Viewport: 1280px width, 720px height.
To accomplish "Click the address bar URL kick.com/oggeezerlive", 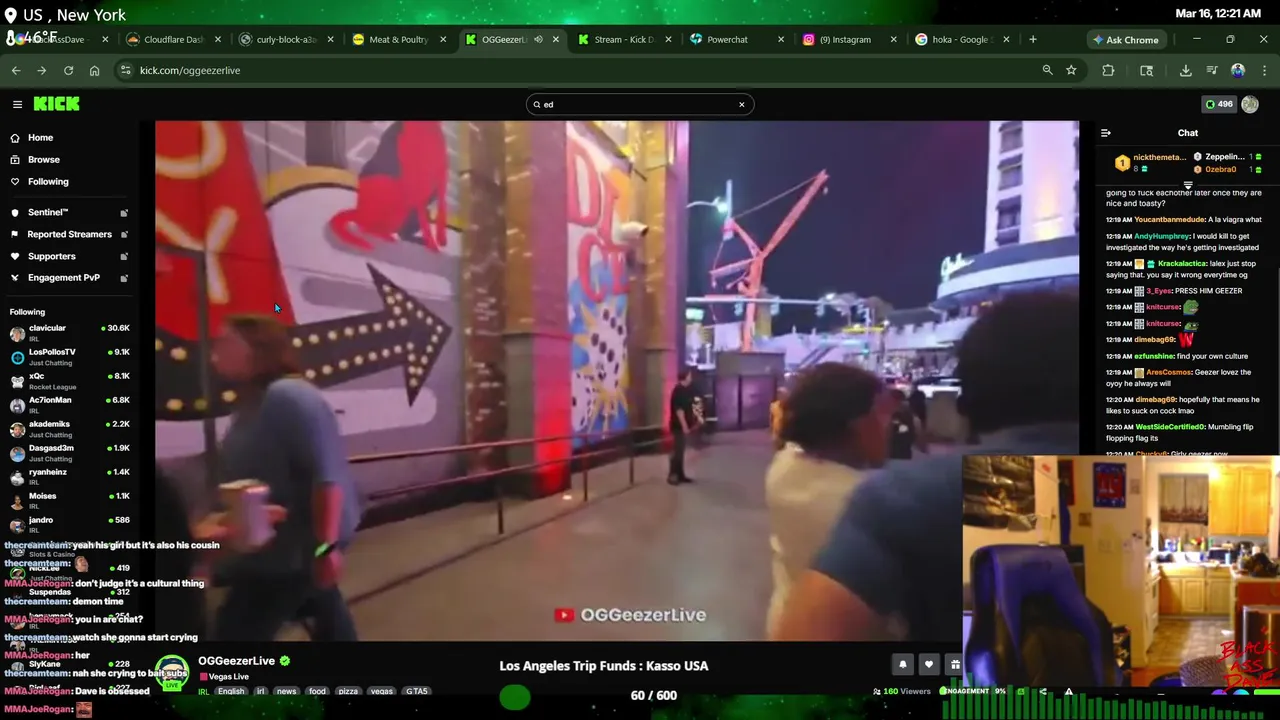I will (x=190, y=70).
